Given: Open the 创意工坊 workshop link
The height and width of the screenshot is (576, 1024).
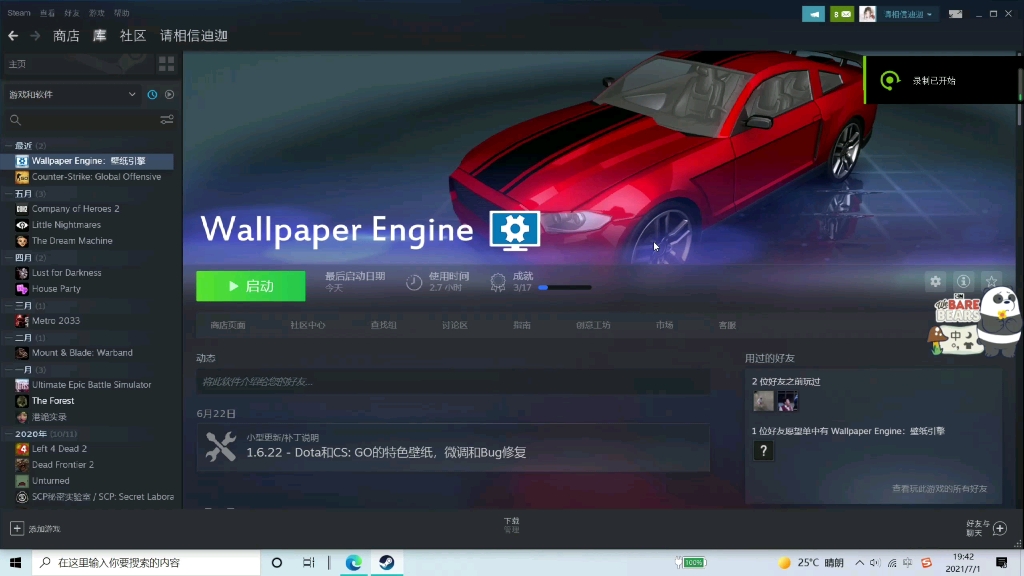Looking at the screenshot, I should tap(593, 325).
